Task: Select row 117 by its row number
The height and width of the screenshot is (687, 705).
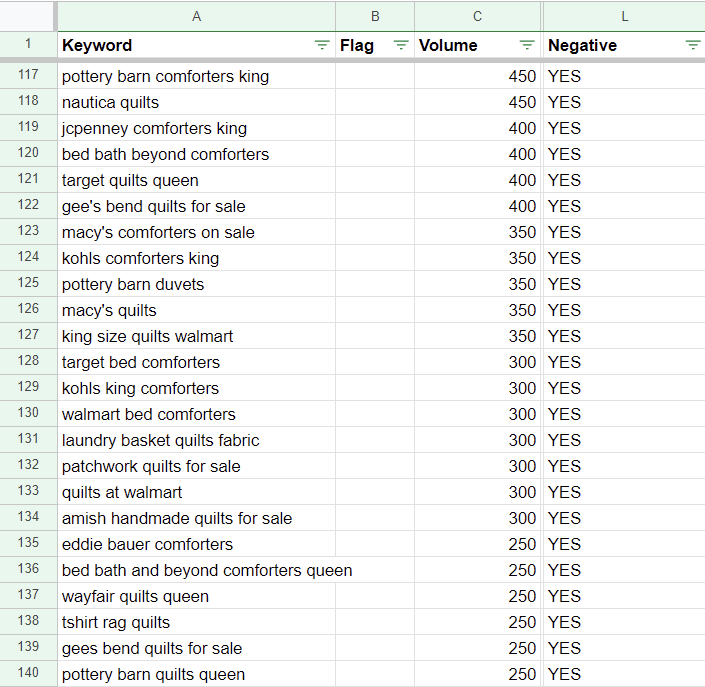Action: click(28, 76)
